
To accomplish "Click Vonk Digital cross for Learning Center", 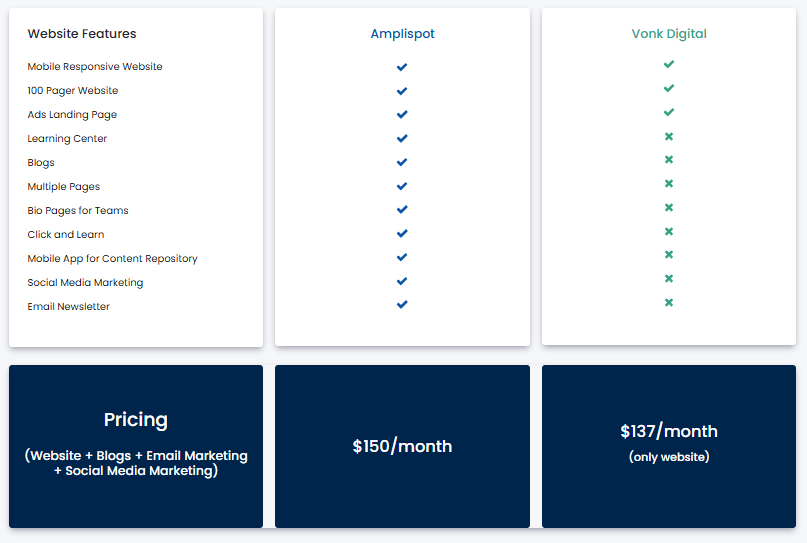I will pyautogui.click(x=669, y=136).
